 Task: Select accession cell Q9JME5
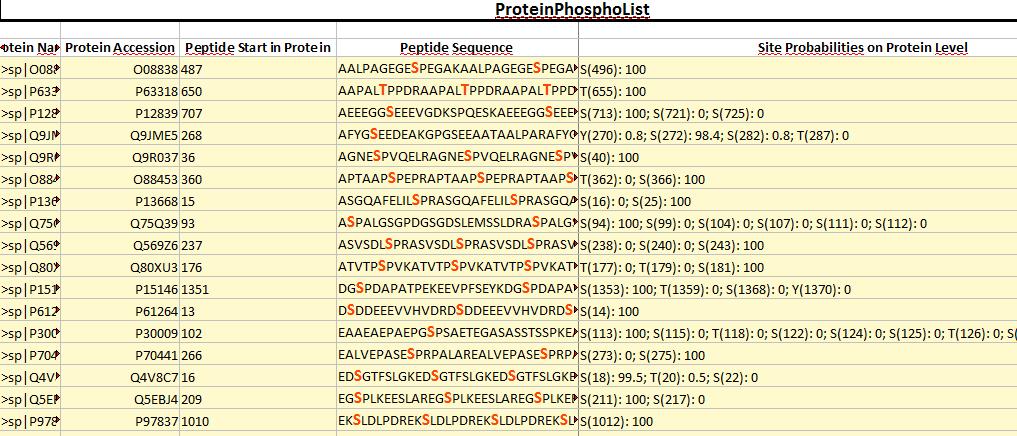(x=120, y=136)
